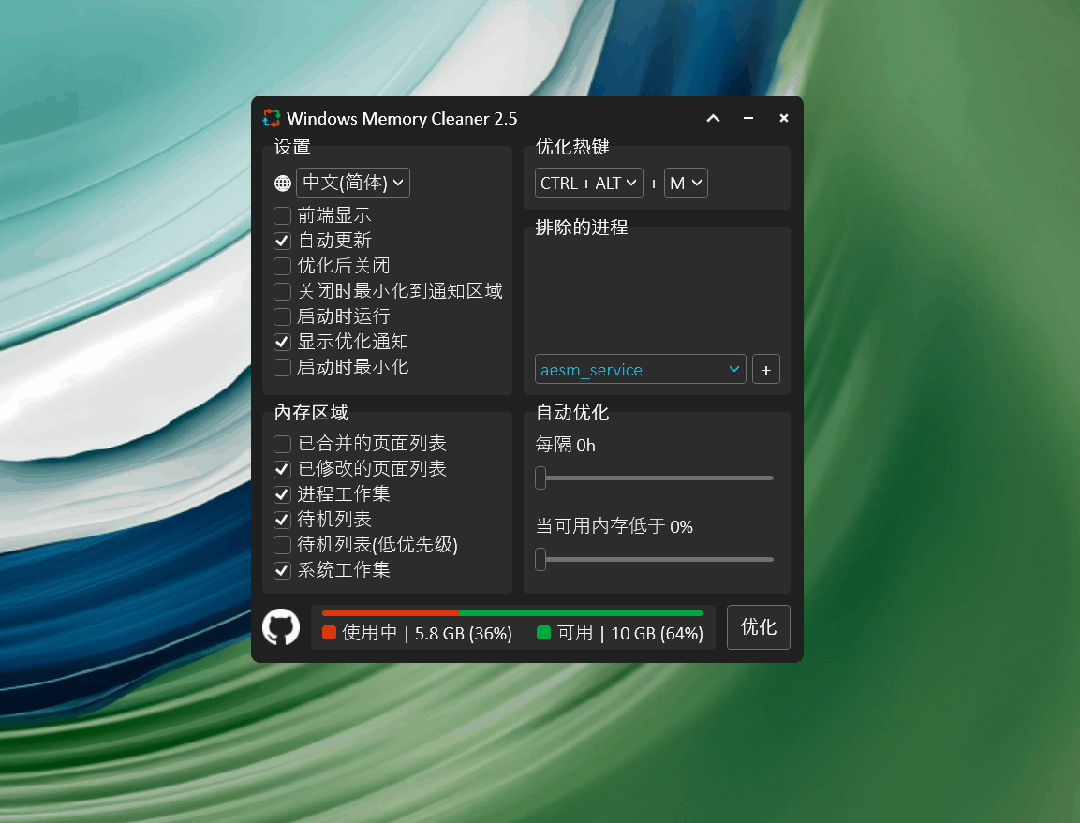This screenshot has width=1080, height=823.
Task: Click the empty 排除的进程 list area
Action: tap(657, 295)
